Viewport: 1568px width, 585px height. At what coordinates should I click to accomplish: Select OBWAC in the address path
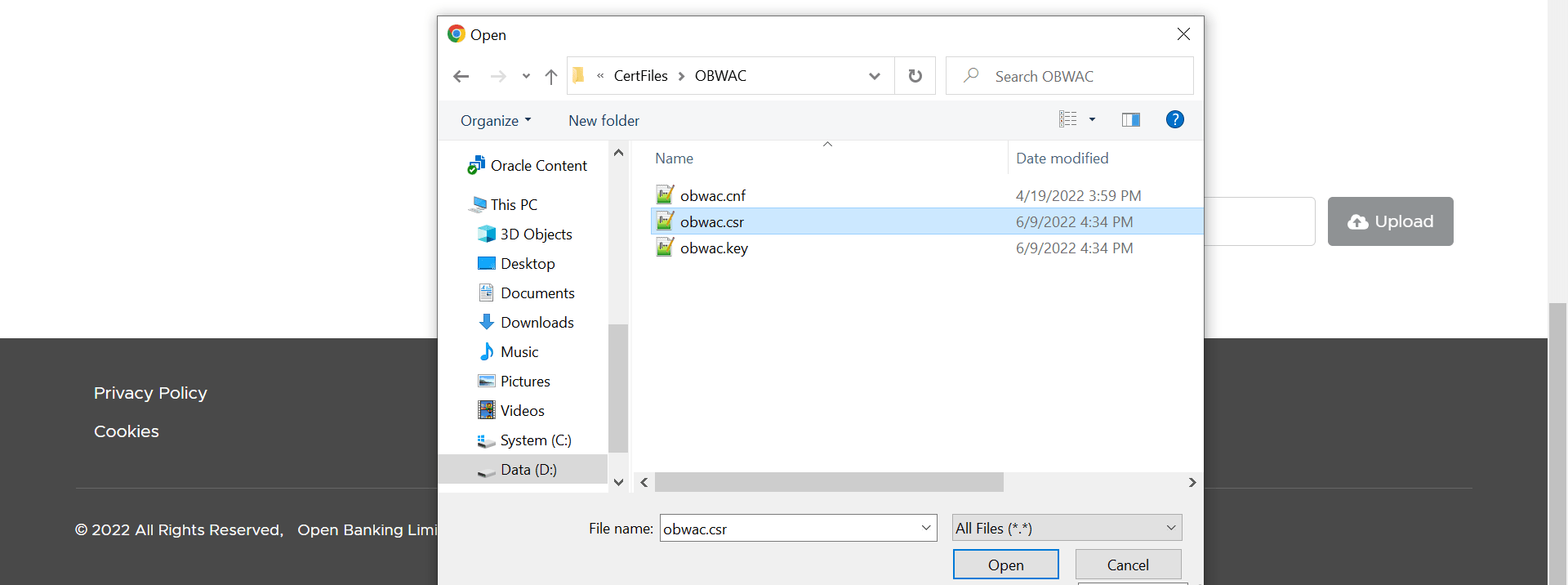click(x=720, y=76)
